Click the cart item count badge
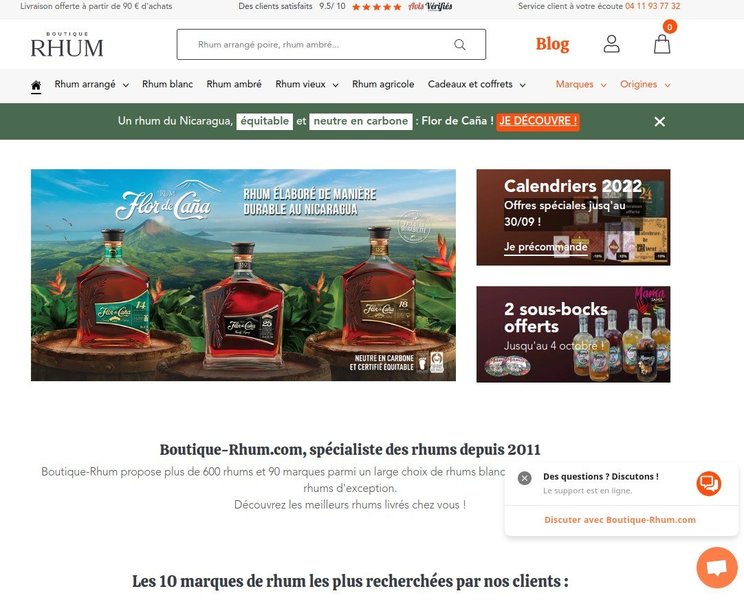 (670, 27)
